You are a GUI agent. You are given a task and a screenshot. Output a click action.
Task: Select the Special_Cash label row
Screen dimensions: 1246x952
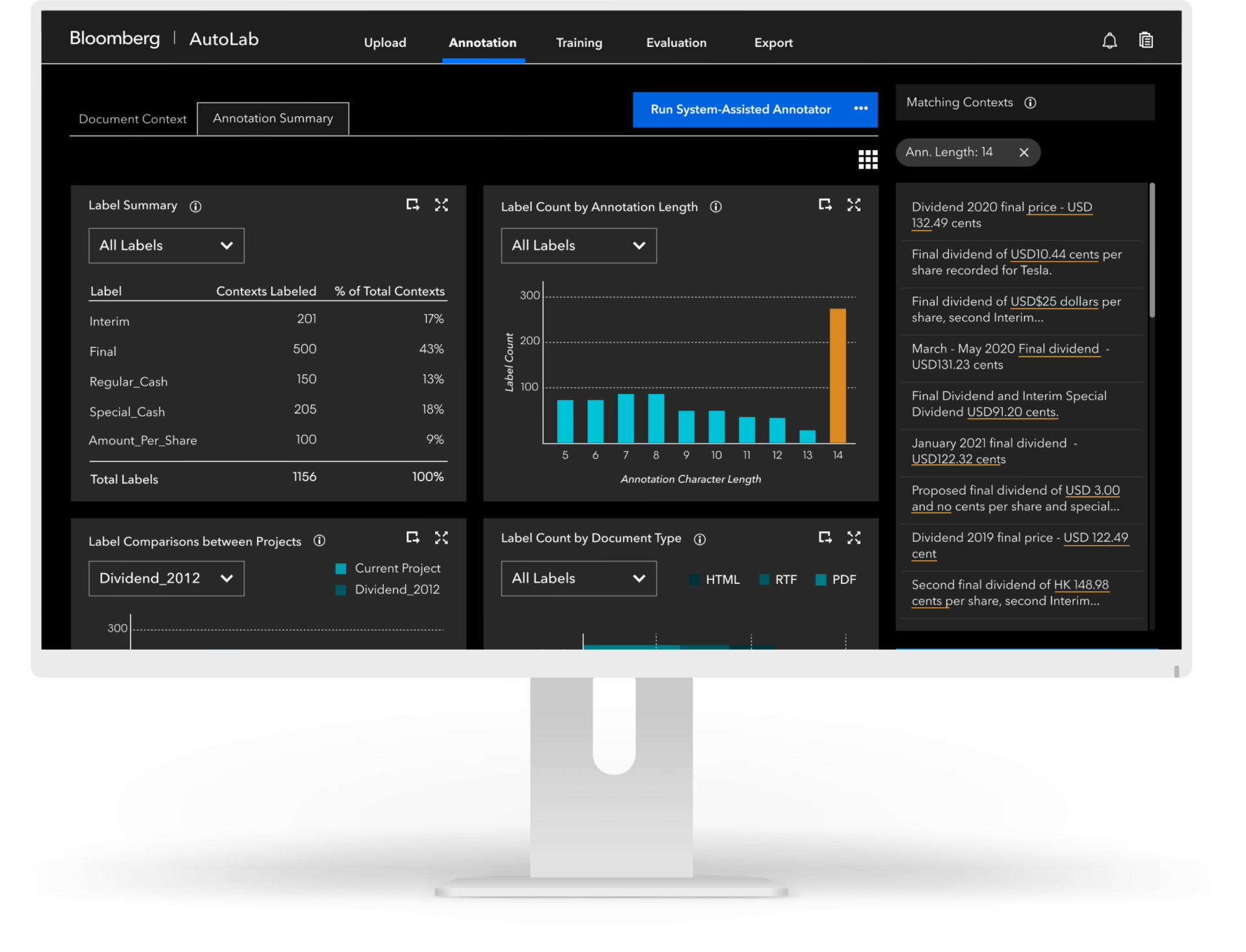(x=267, y=410)
